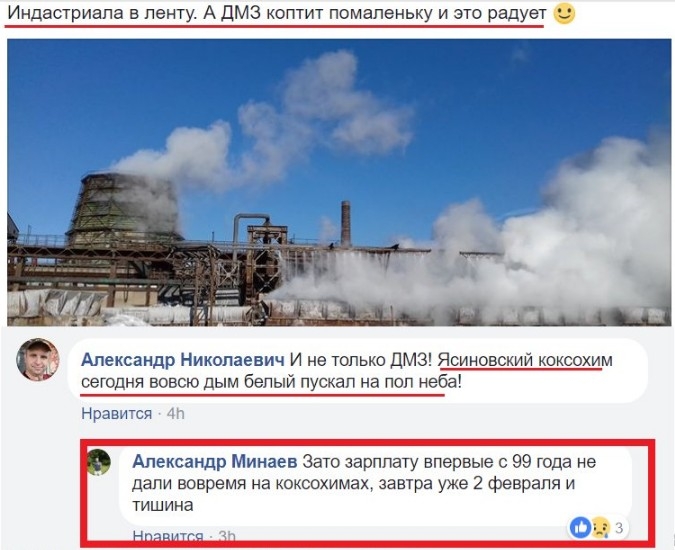Viewport: 675px width, 550px height.
Task: Click the crying face reaction icon
Action: click(x=601, y=528)
